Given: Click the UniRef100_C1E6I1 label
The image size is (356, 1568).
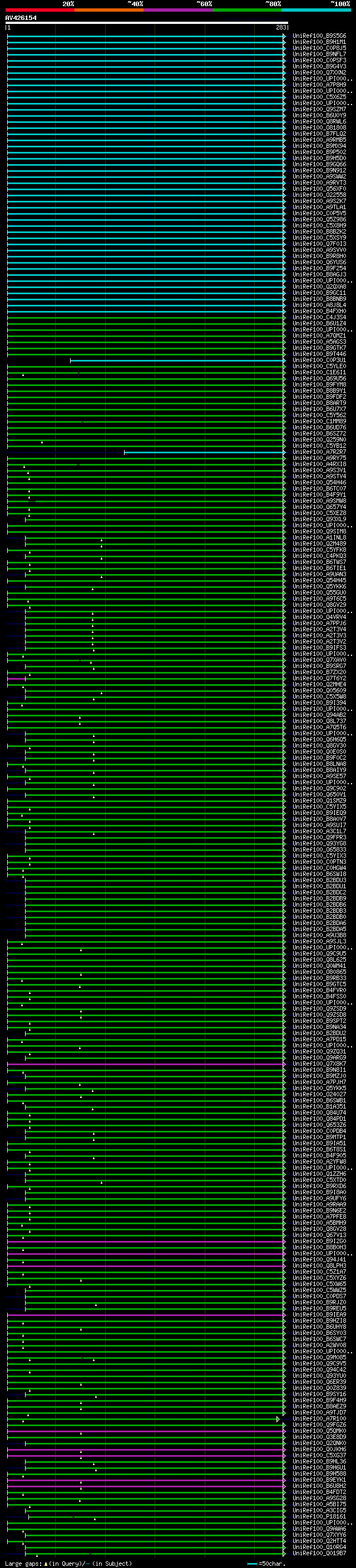Looking at the screenshot, I should coord(319,373).
